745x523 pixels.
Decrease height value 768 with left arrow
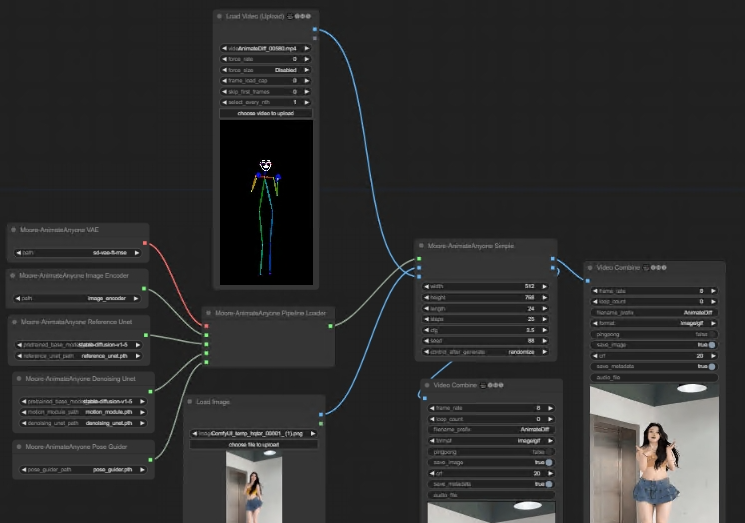pos(426,297)
